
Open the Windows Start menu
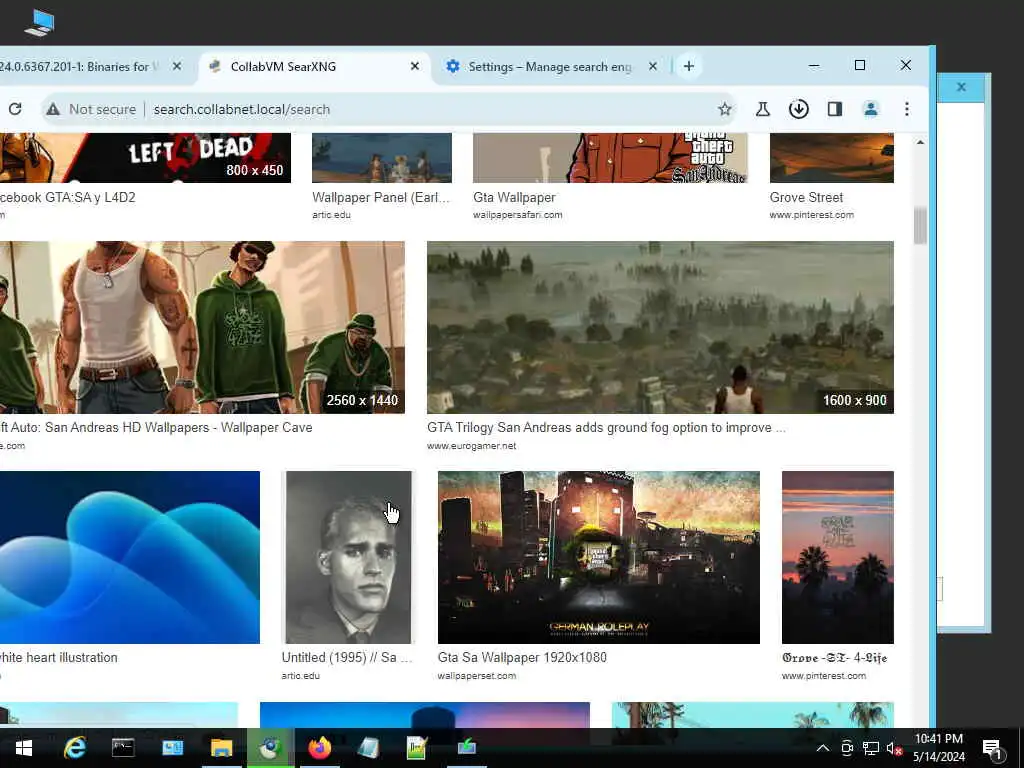coord(24,748)
